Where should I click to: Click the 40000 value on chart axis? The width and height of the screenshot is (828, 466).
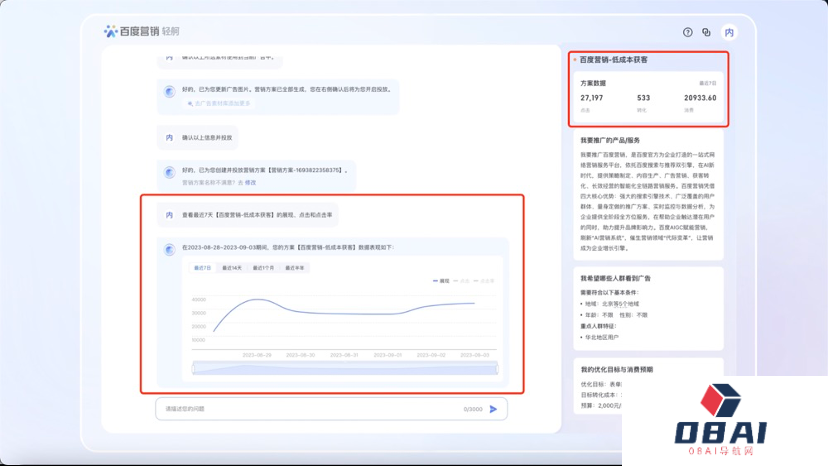pyautogui.click(x=199, y=300)
